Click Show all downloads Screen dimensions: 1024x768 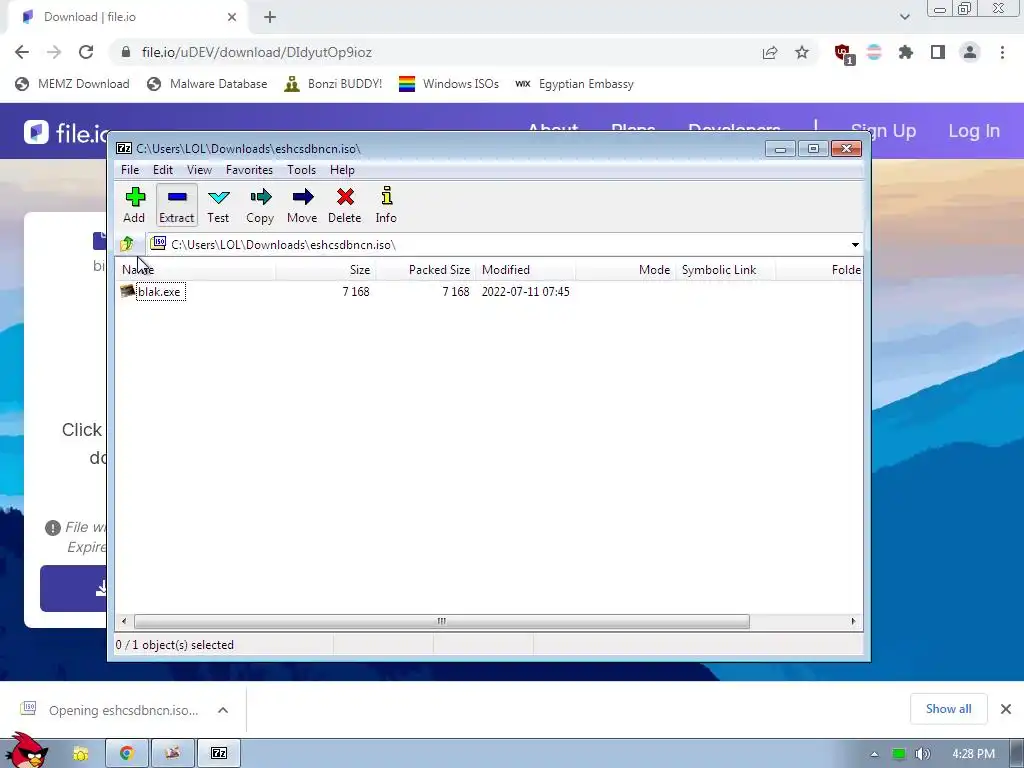coord(948,709)
